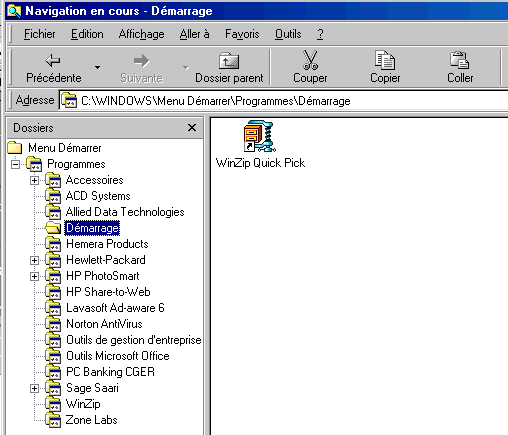Click the Norton AntiVirus folder icon

[x=53, y=324]
